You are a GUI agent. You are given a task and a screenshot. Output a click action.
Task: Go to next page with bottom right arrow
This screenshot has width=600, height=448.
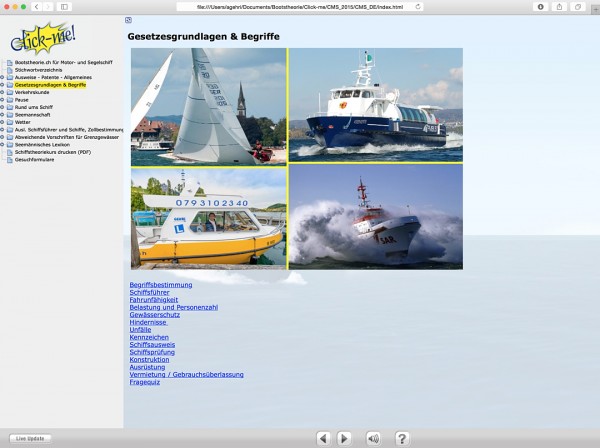click(x=344, y=438)
